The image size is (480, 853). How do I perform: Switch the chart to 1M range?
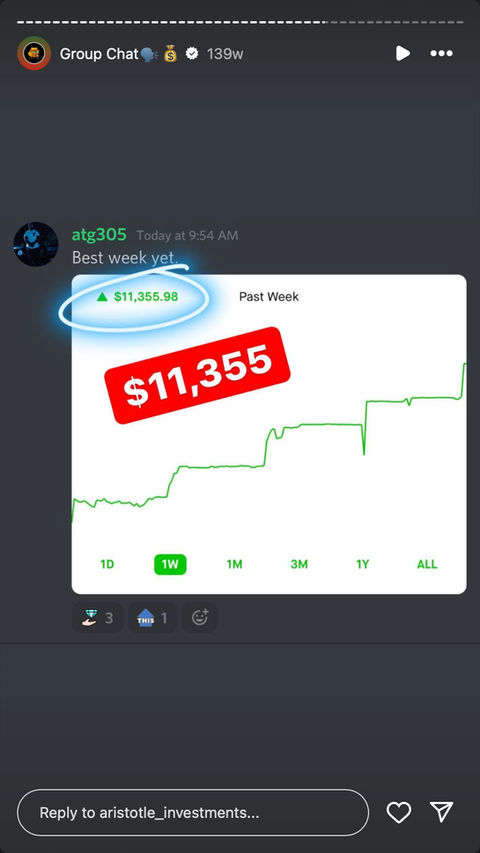point(235,564)
